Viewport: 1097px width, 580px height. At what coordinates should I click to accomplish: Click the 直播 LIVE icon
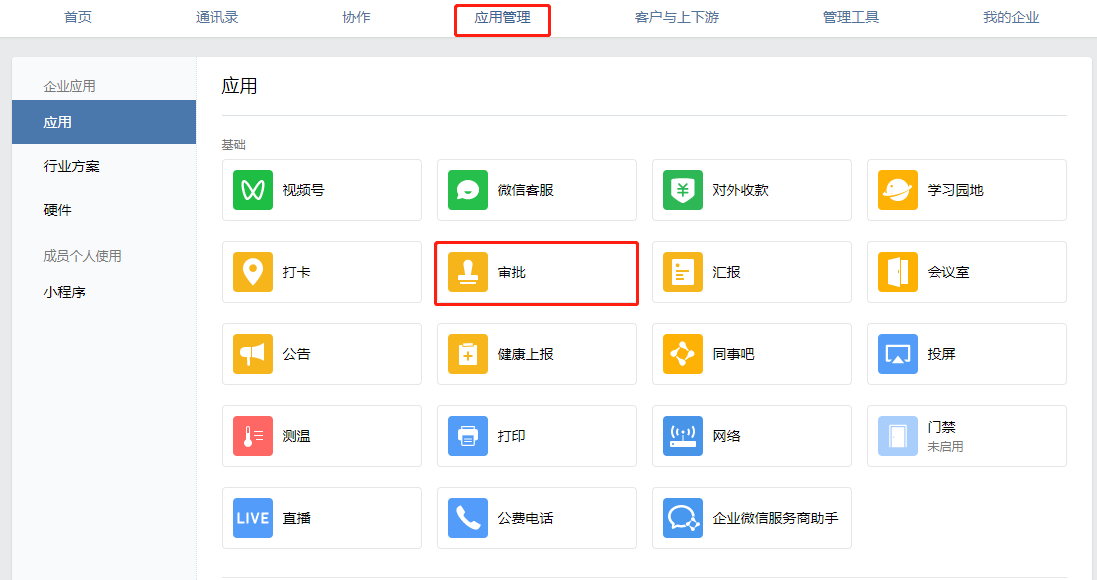[253, 518]
